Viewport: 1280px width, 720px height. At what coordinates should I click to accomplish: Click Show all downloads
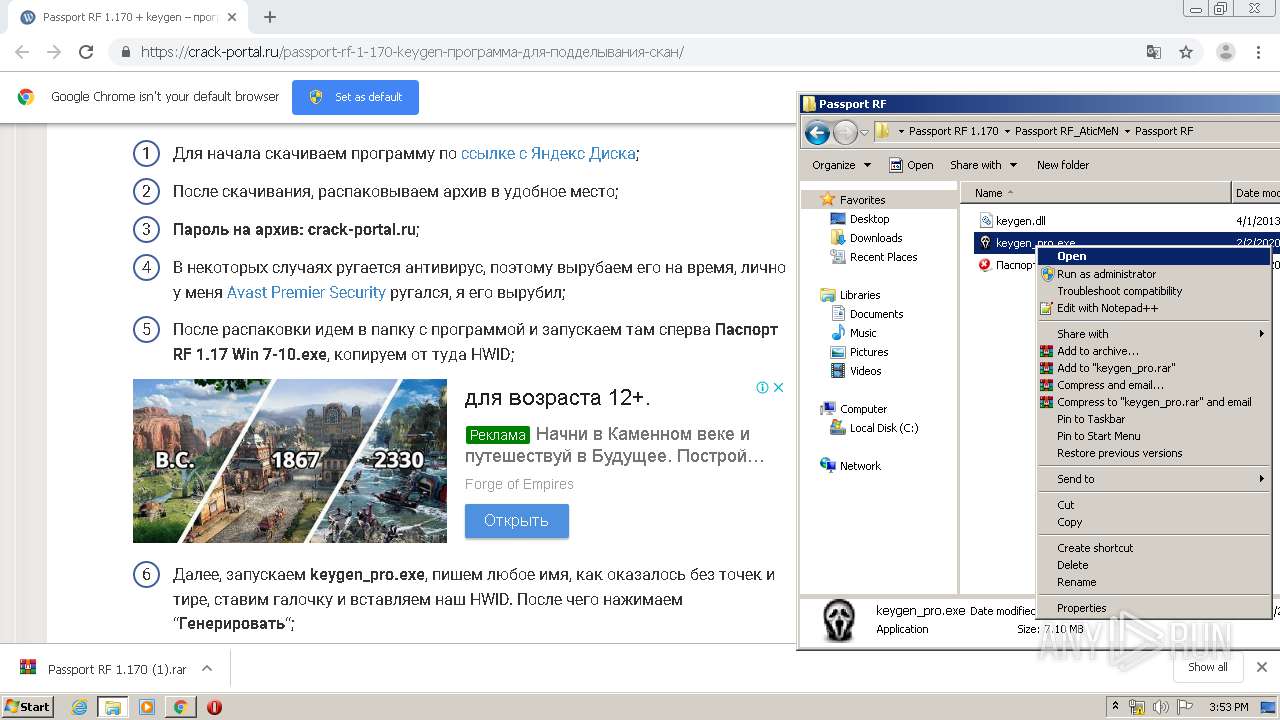point(1207,667)
